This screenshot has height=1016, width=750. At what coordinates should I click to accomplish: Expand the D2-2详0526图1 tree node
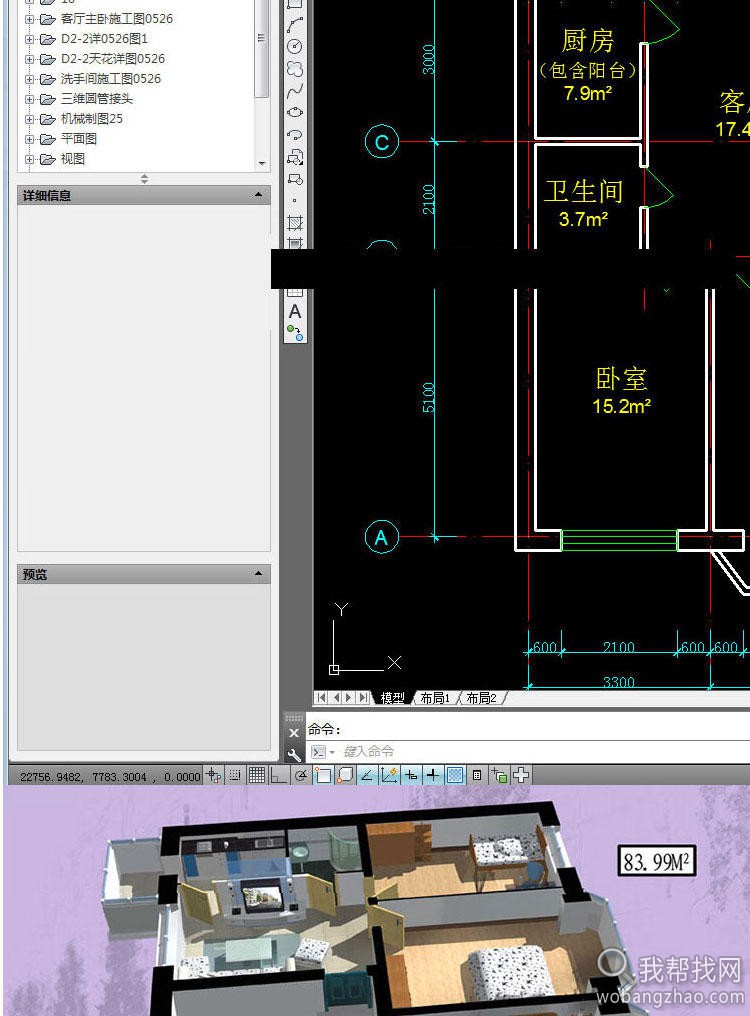(x=29, y=40)
